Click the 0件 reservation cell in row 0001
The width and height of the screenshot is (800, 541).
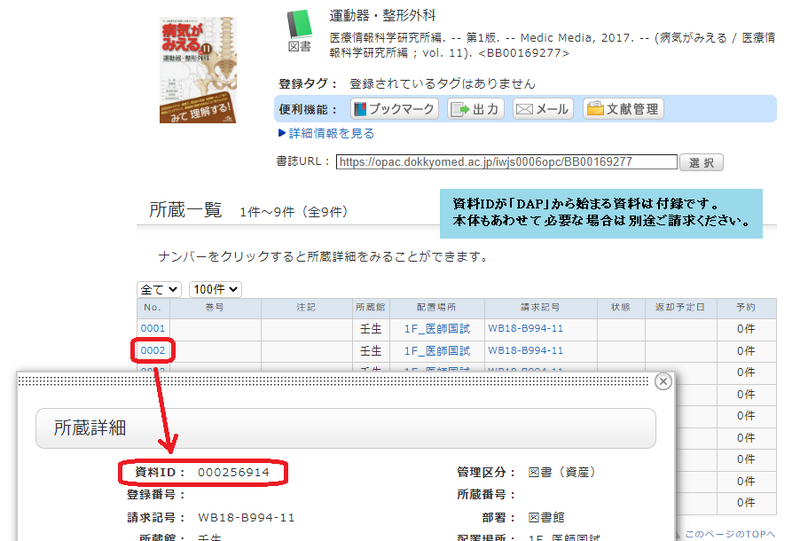click(x=746, y=329)
